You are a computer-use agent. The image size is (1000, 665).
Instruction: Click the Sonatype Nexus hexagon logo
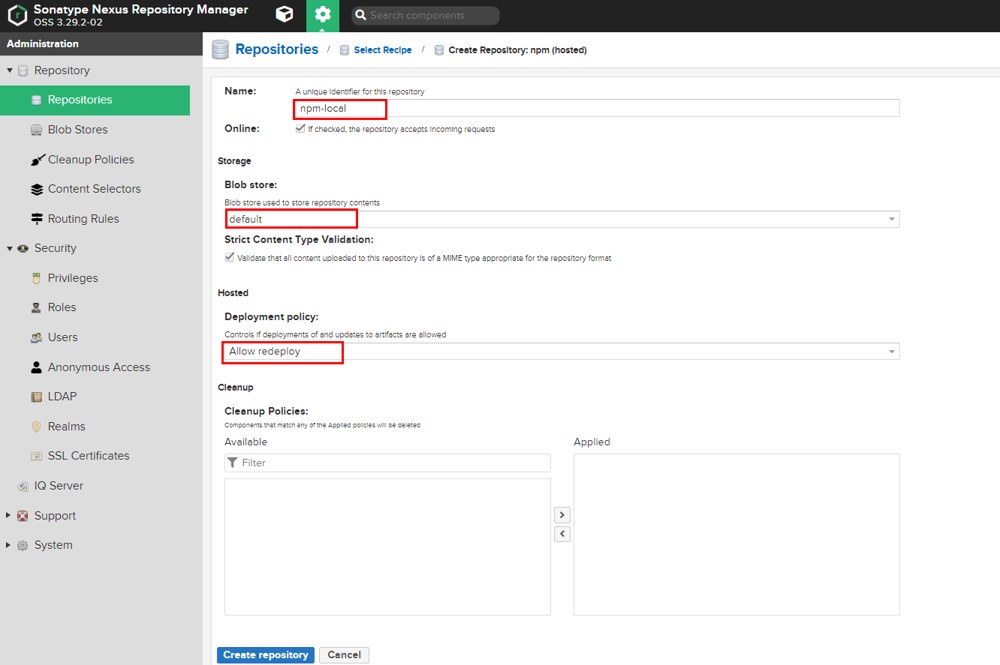(x=17, y=15)
